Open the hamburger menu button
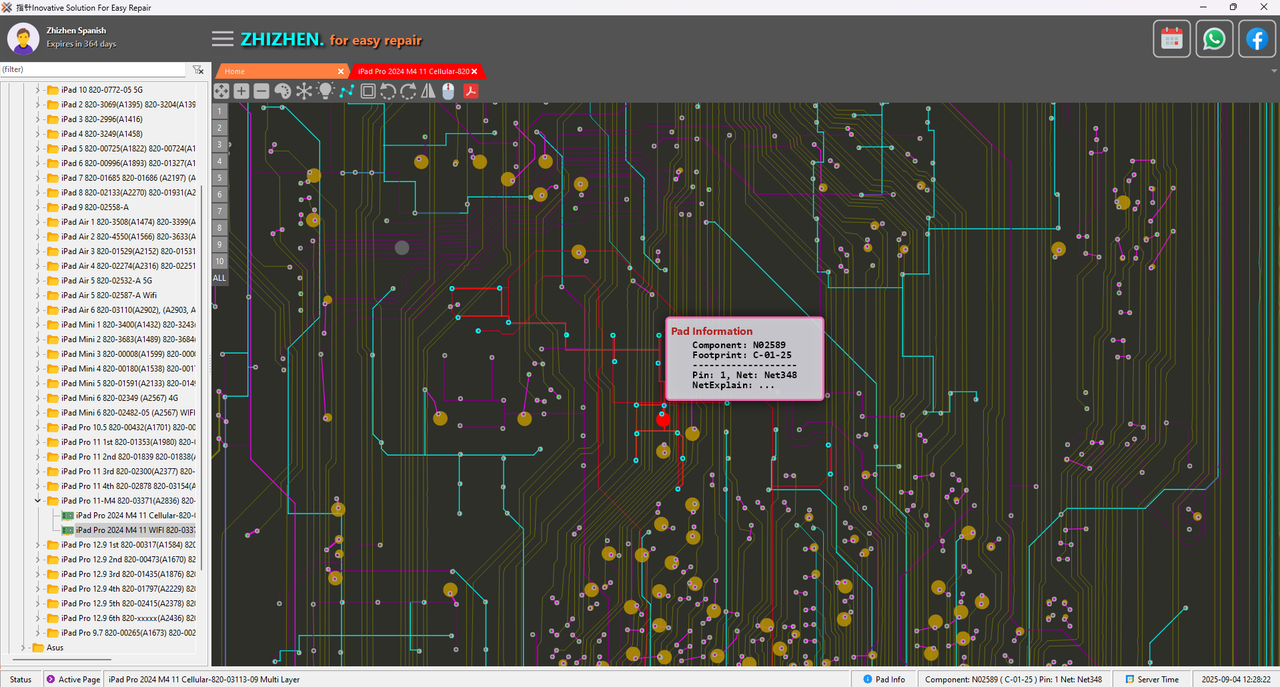The height and width of the screenshot is (687, 1280). click(x=222, y=39)
